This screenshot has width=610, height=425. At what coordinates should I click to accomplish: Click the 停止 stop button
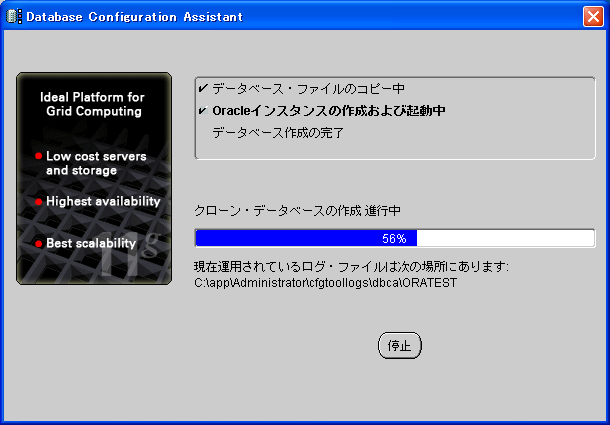tap(400, 345)
